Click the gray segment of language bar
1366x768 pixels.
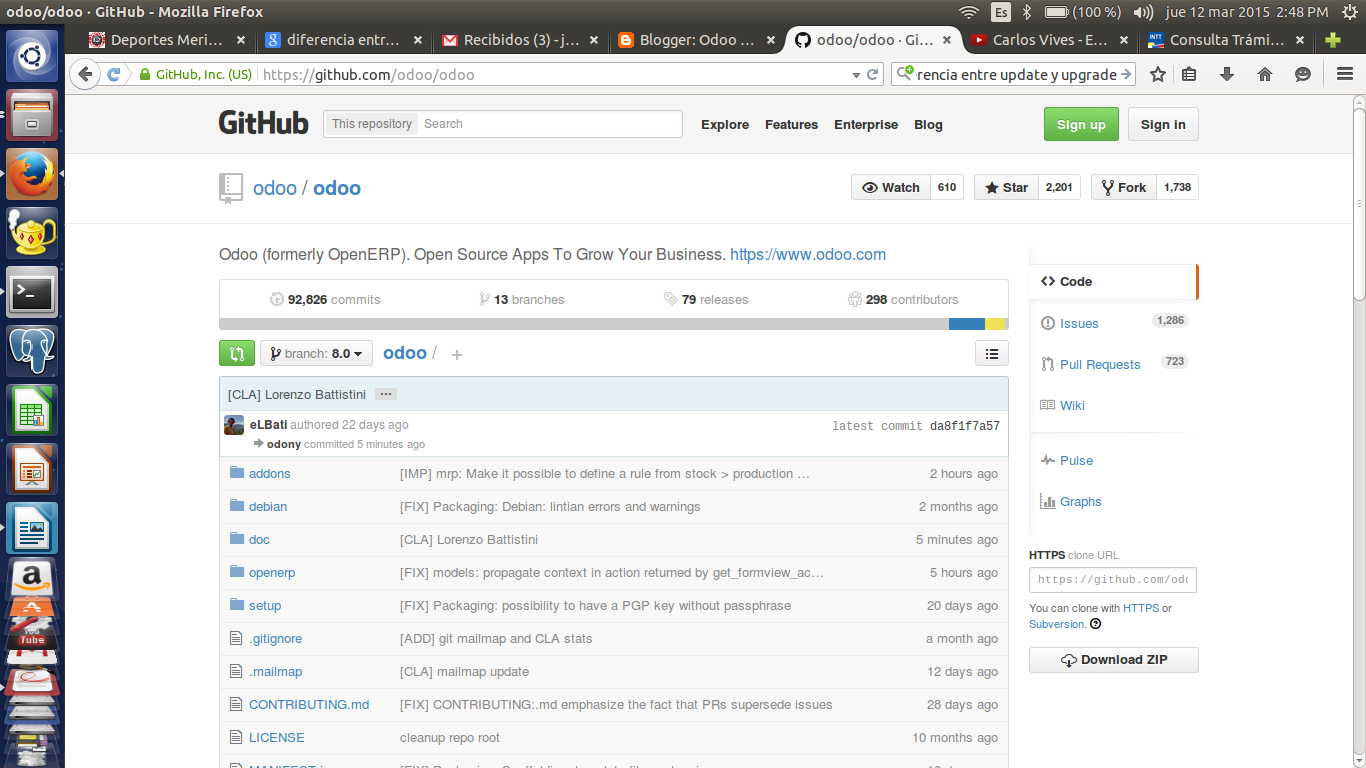(x=584, y=324)
